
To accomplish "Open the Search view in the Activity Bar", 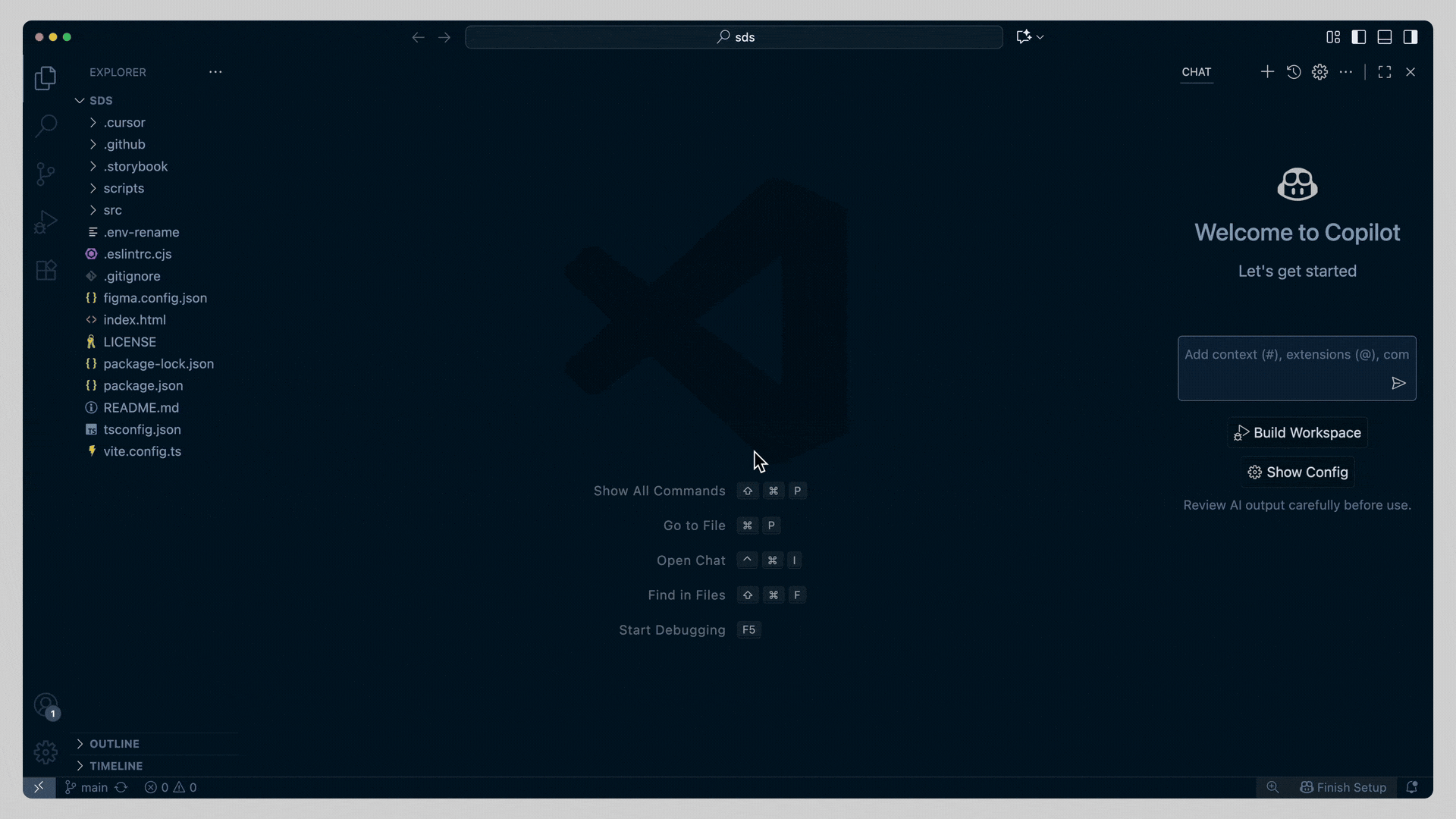I will click(x=45, y=125).
